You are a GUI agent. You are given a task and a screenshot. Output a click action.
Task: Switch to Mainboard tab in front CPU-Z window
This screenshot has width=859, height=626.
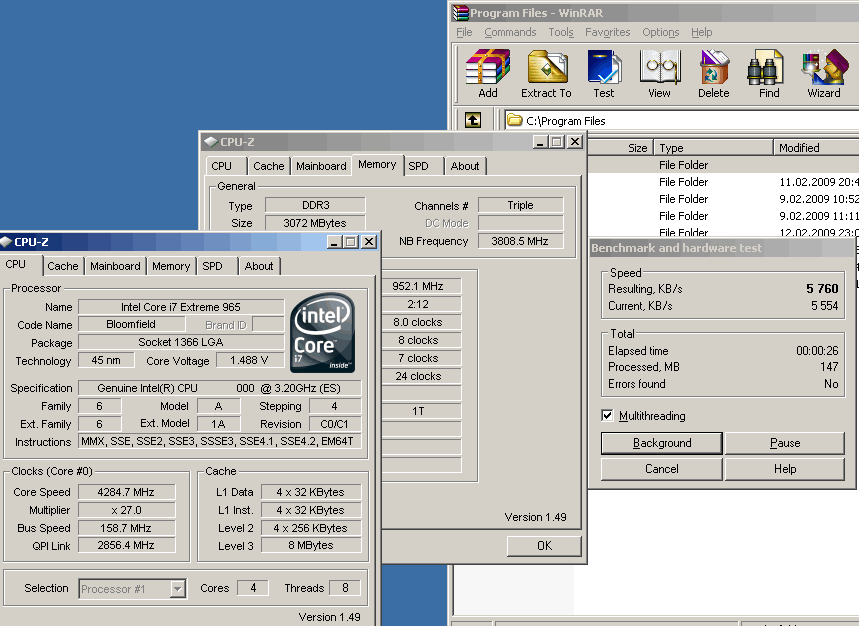click(115, 266)
